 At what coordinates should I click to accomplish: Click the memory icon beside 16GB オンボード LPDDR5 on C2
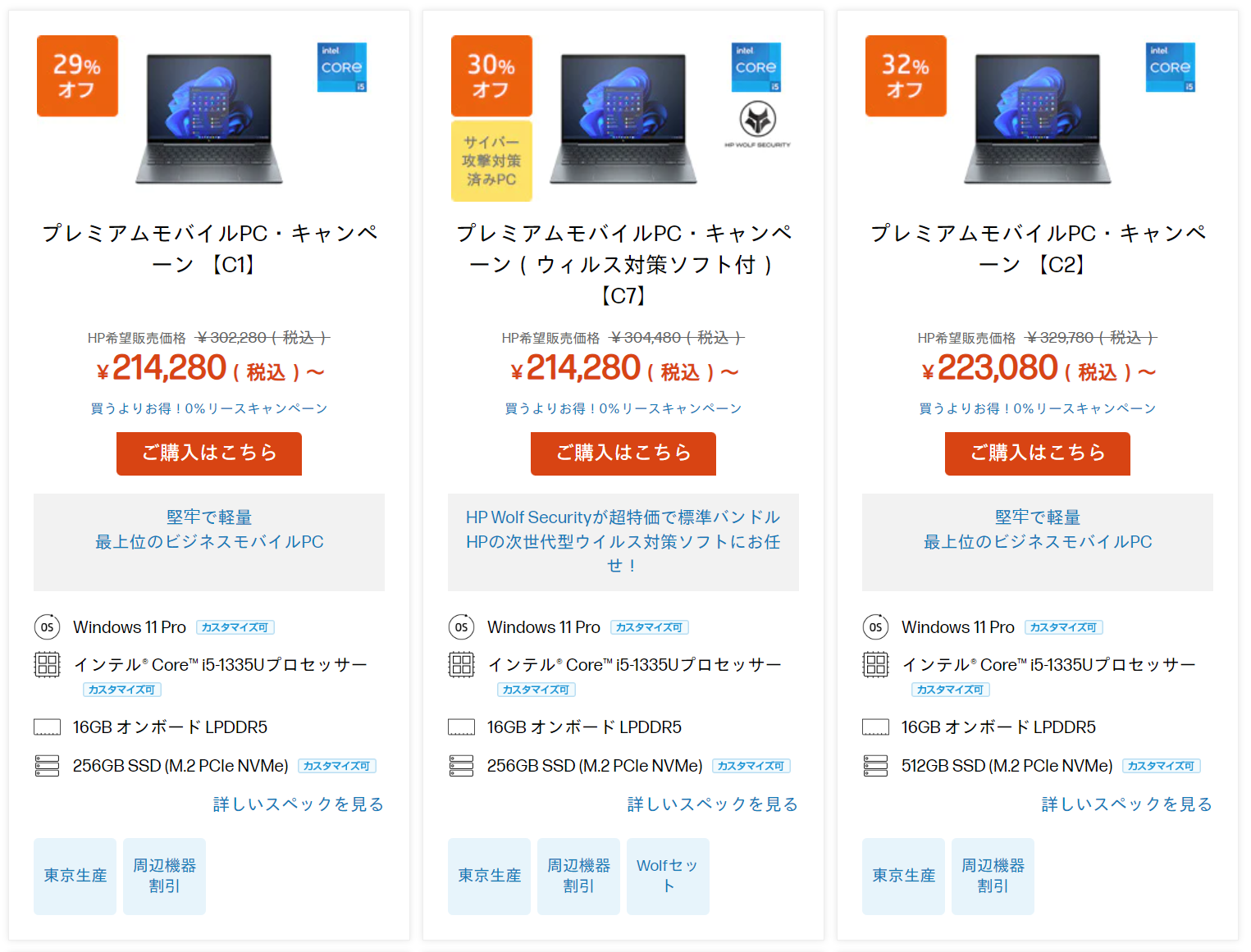(x=875, y=727)
